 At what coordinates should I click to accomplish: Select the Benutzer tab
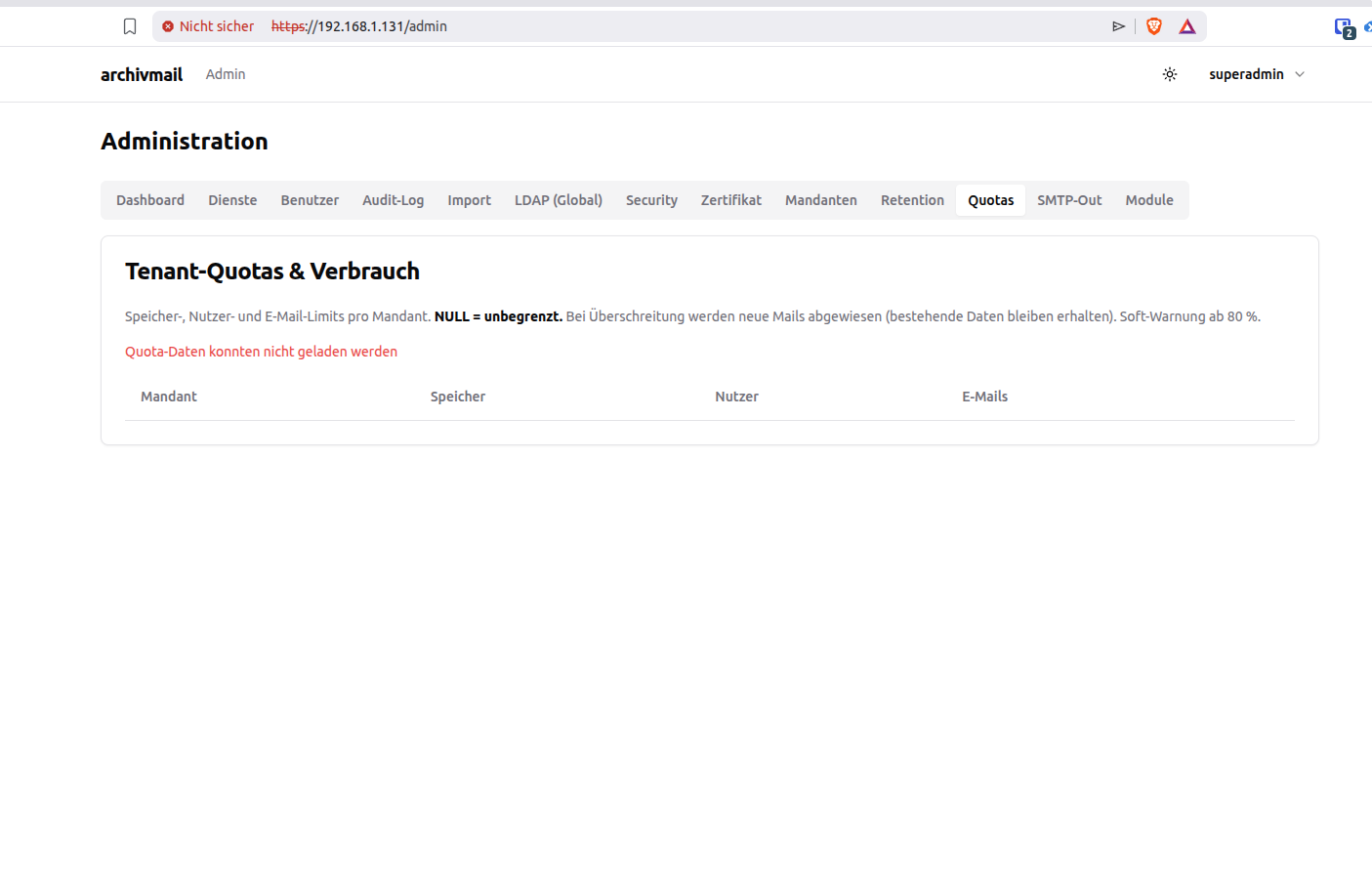click(310, 200)
